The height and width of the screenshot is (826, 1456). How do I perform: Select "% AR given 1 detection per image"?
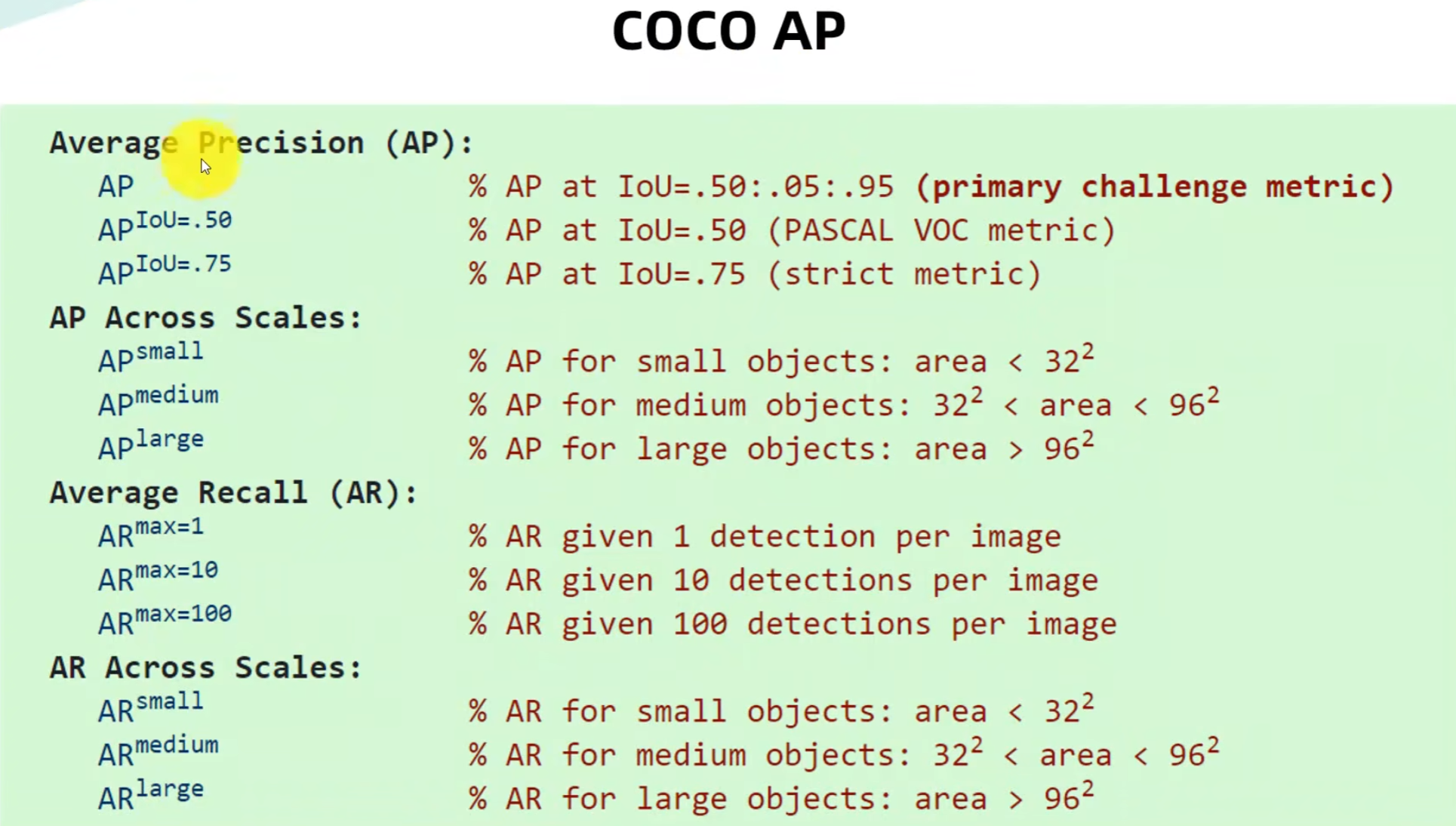[765, 537]
